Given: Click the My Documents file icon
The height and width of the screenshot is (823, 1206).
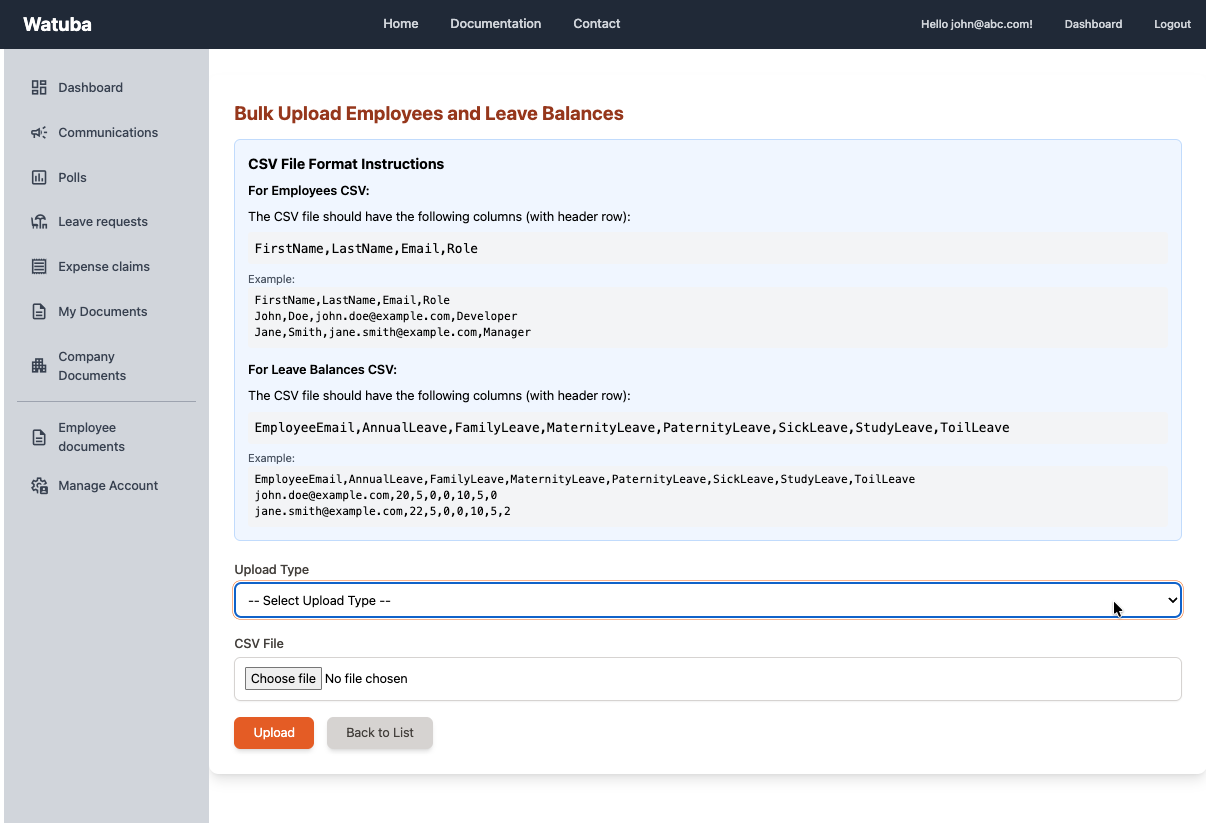Looking at the screenshot, I should [39, 312].
